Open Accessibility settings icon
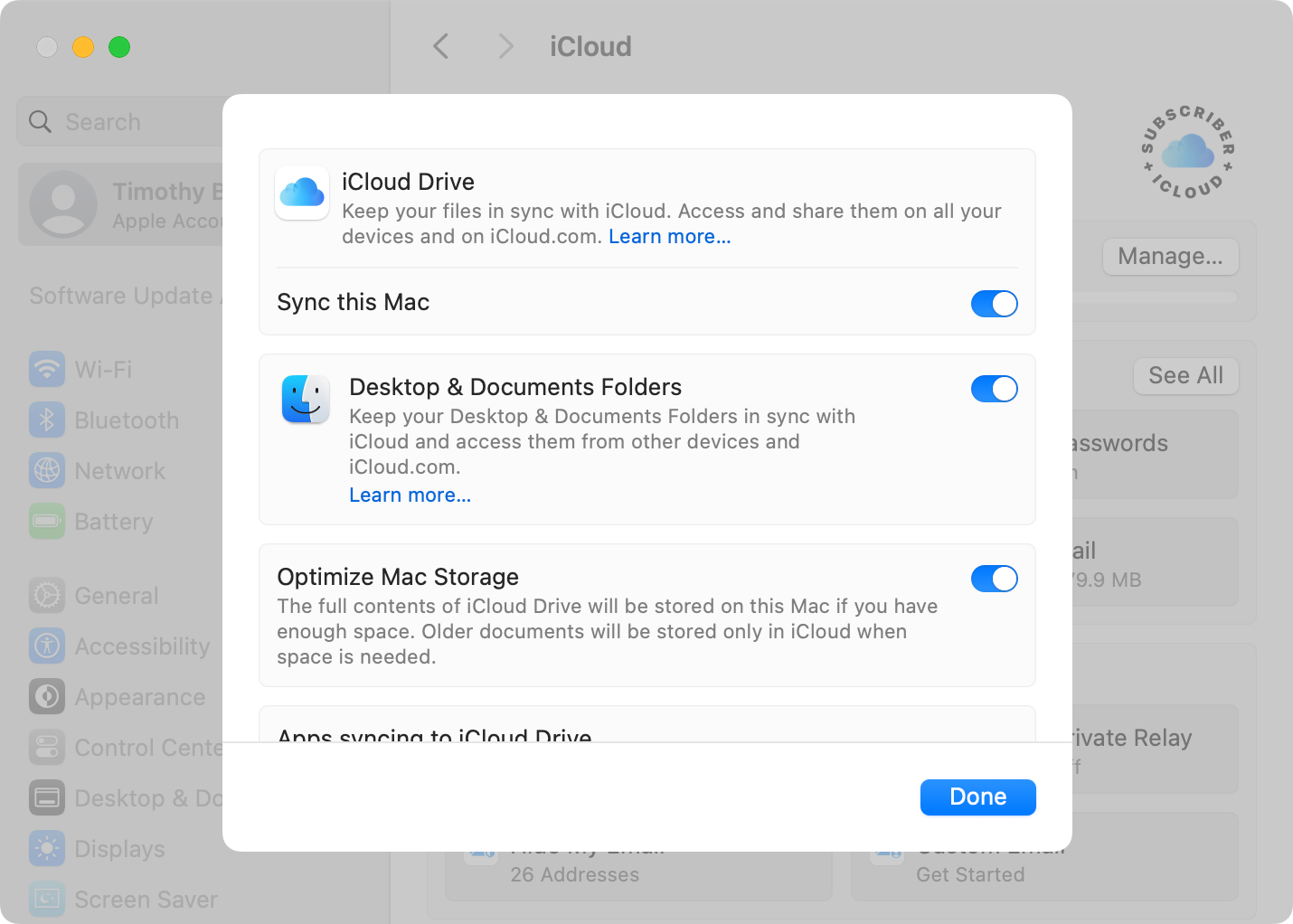 (47, 646)
